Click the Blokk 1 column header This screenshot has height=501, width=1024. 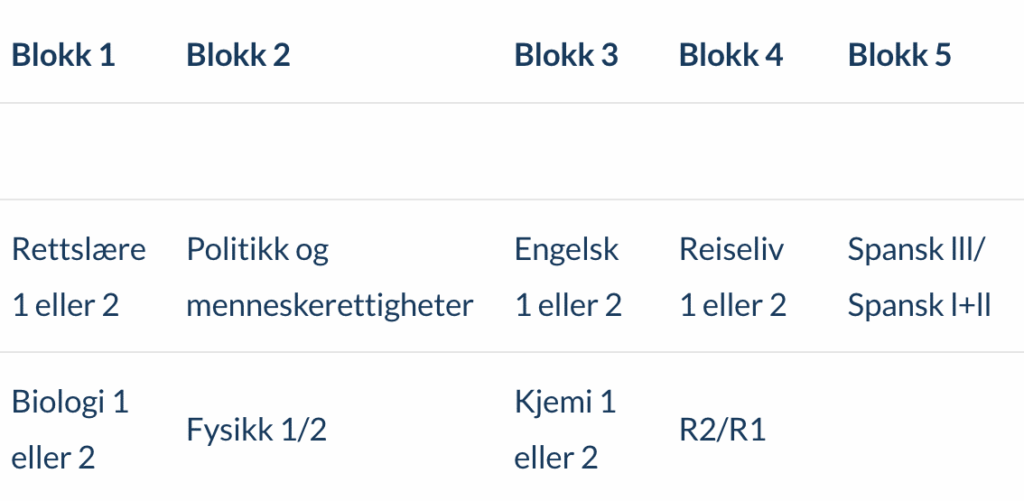tap(63, 55)
